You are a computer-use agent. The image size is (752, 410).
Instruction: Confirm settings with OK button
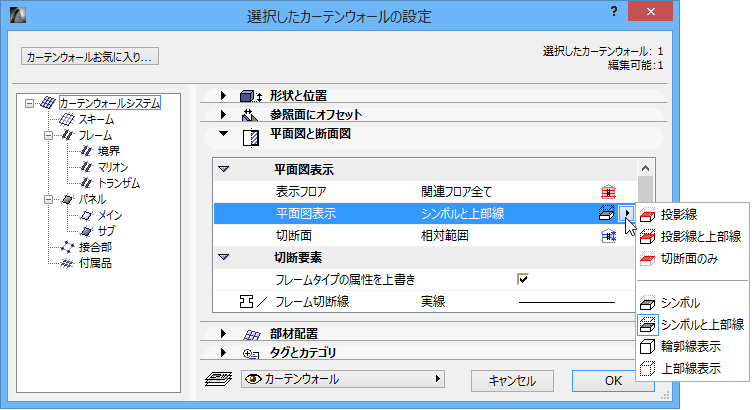tap(613, 381)
